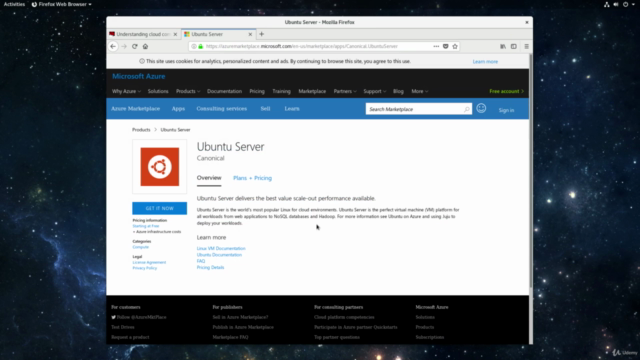Screen dimensions: 640x360
Task: Click the cookie notice info icon
Action: [142, 61]
